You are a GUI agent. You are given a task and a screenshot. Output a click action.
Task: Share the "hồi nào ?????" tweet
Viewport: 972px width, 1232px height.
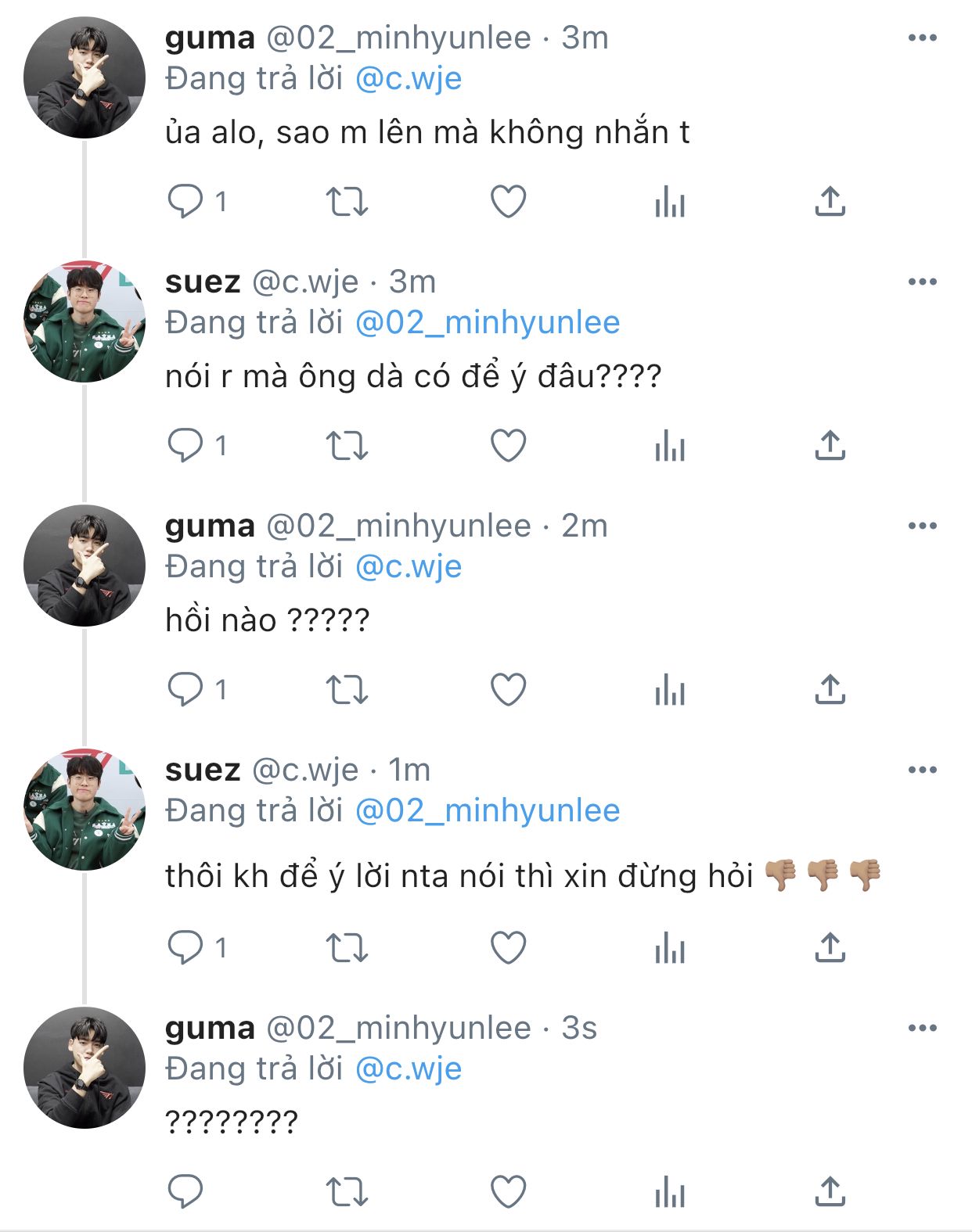[x=830, y=690]
